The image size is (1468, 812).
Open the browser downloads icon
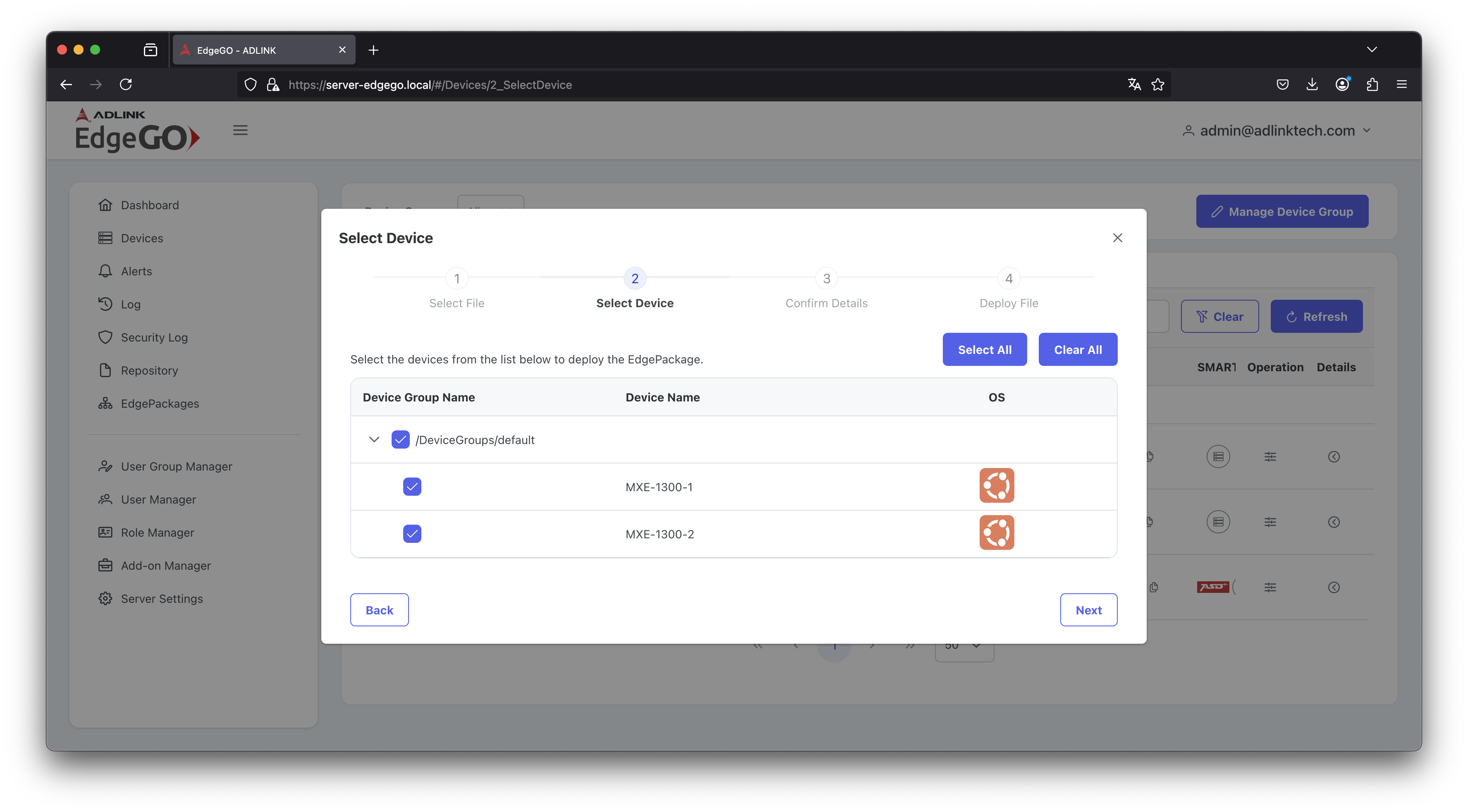pyautogui.click(x=1312, y=84)
